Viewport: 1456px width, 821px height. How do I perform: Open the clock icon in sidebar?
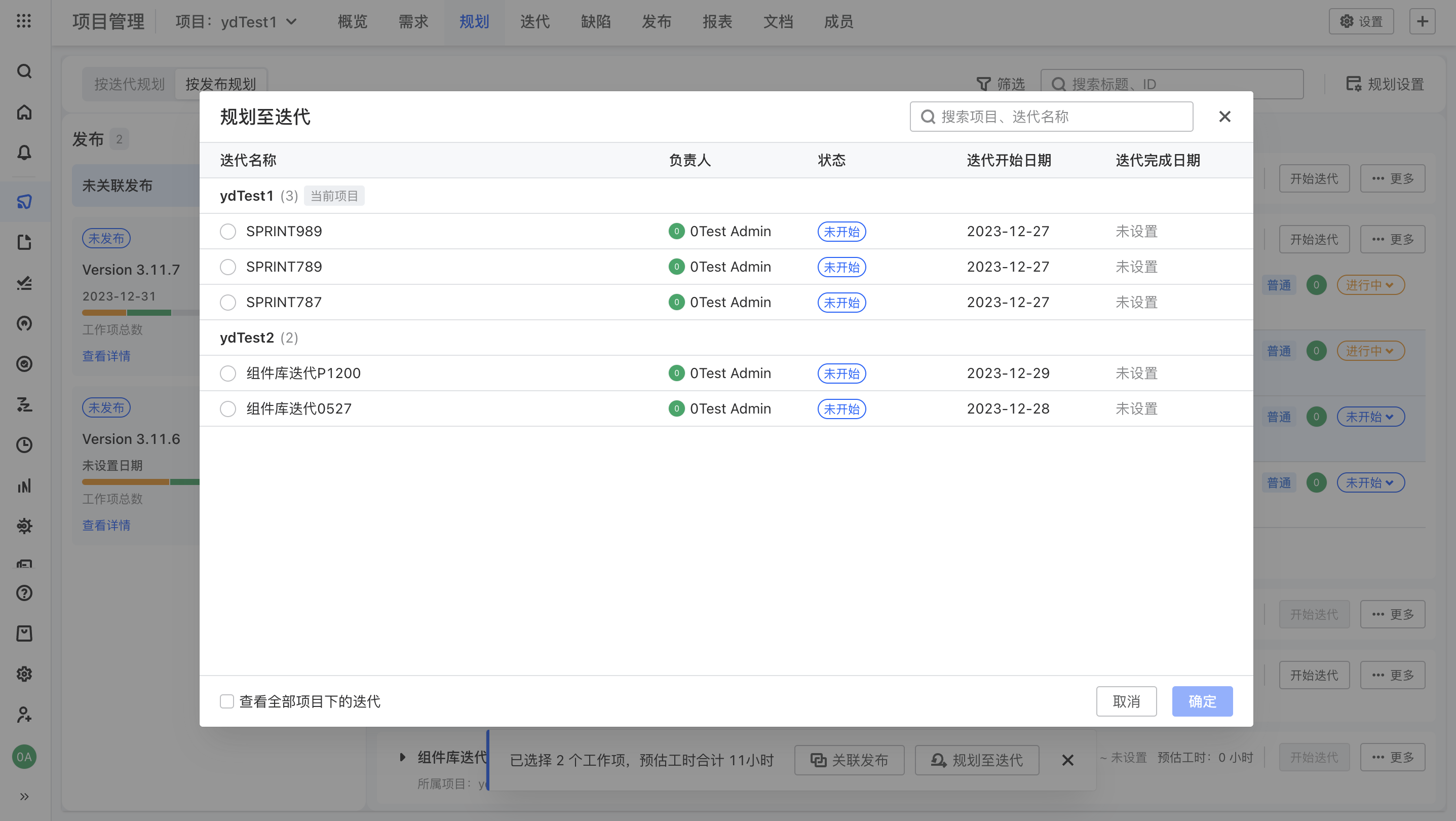point(24,445)
